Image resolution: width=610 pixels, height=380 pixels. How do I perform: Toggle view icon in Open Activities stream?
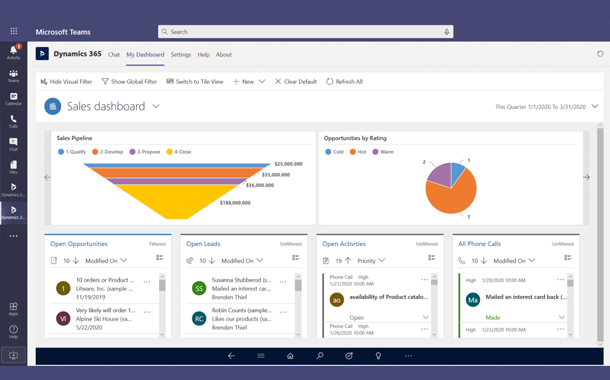[x=432, y=257]
